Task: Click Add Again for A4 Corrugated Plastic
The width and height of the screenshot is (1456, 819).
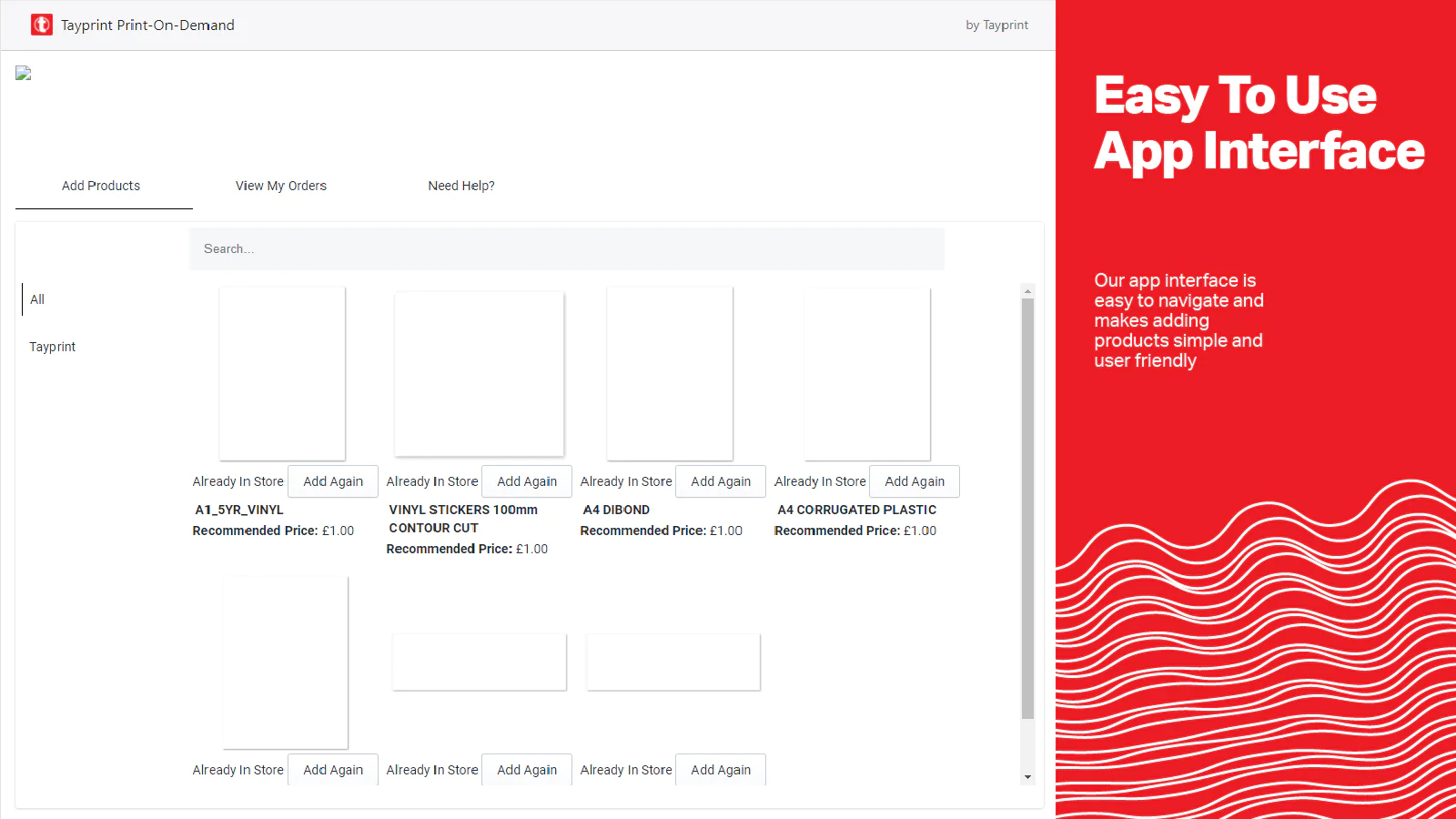Action: coord(915,481)
